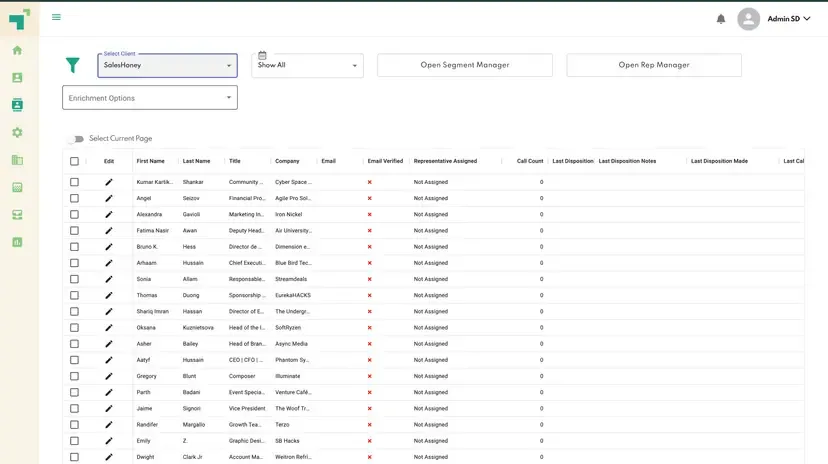This screenshot has width=828, height=464.
Task: Open the buildings icon in sidebar
Action: [17, 160]
